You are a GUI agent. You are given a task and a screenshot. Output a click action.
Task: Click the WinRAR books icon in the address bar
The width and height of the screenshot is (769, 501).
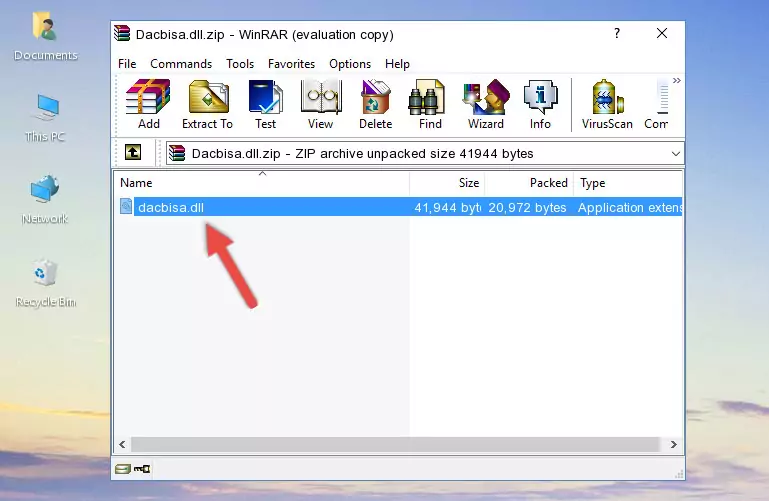178,153
